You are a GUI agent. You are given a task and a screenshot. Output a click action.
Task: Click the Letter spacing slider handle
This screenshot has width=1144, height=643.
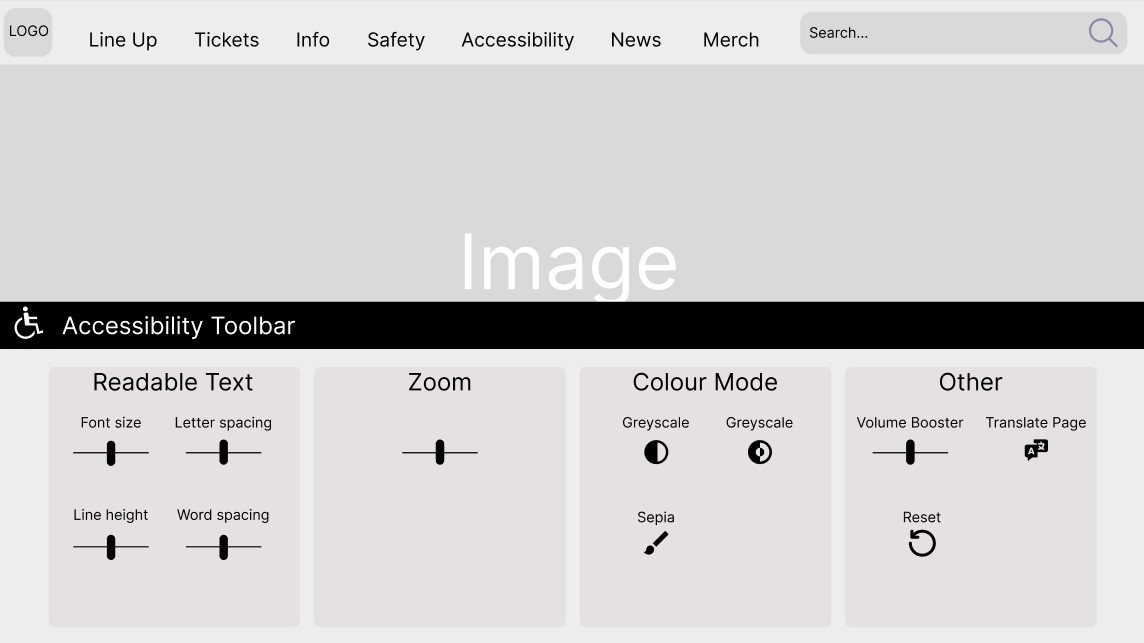click(x=223, y=453)
